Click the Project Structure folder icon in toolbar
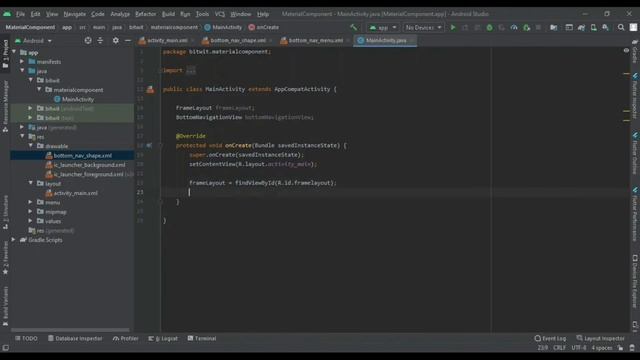The image size is (640, 360). tap(553, 27)
